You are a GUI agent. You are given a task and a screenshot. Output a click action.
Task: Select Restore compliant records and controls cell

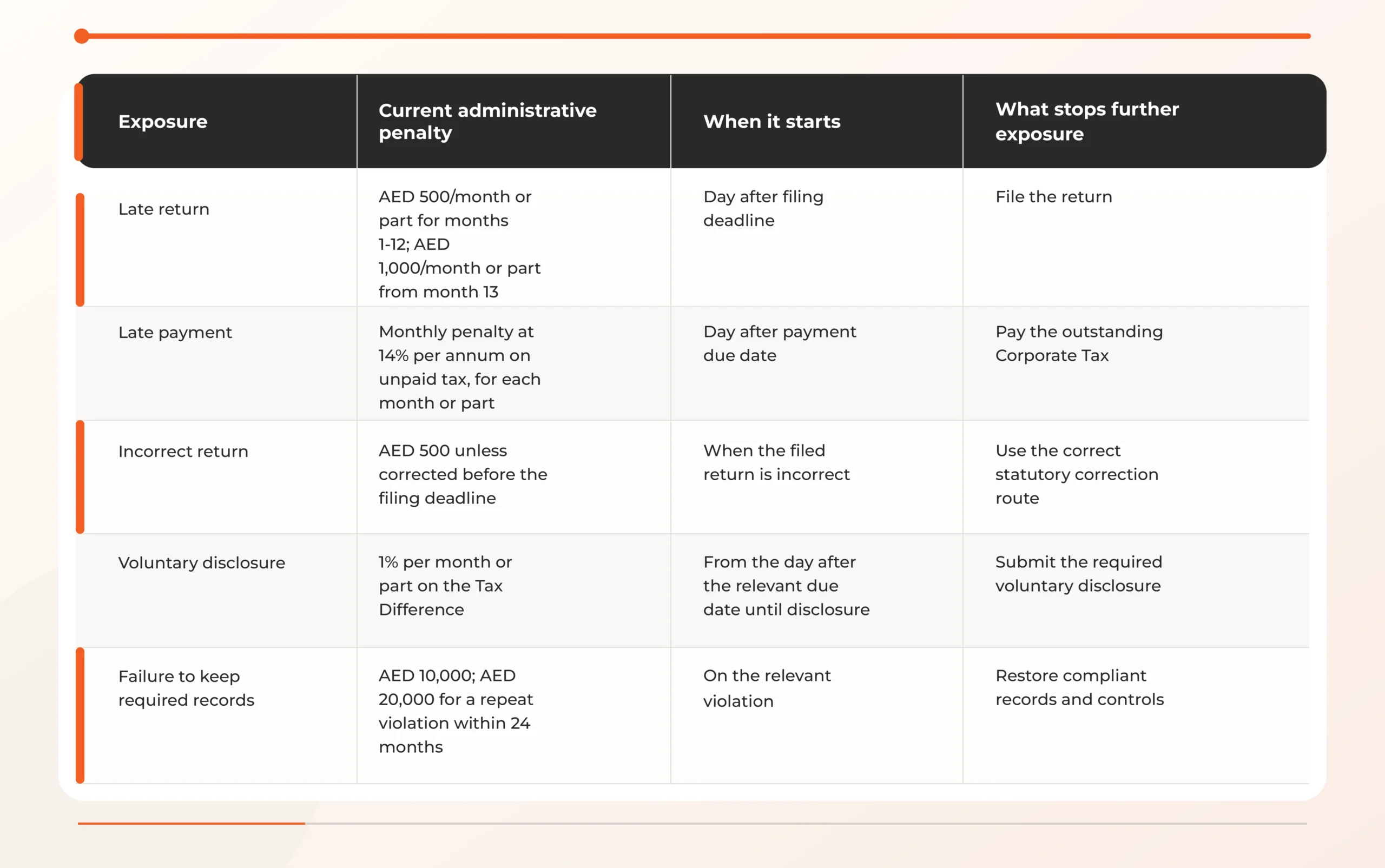point(1079,687)
